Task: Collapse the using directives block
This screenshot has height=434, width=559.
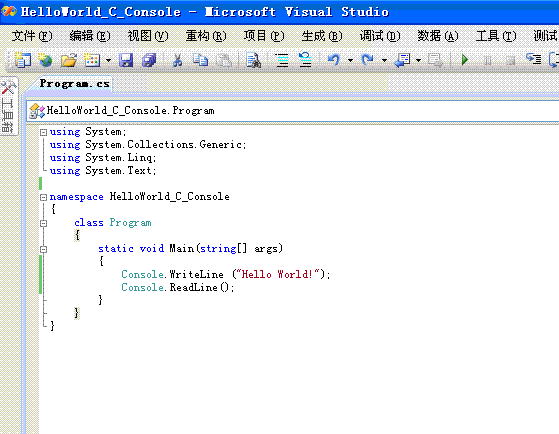Action: point(43,132)
